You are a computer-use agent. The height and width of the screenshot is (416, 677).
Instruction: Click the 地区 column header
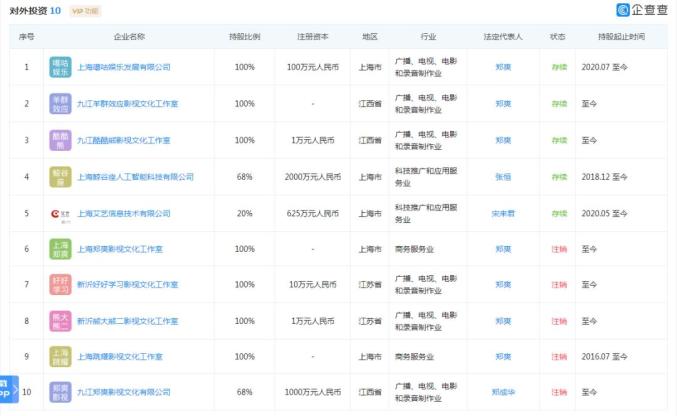click(x=370, y=37)
